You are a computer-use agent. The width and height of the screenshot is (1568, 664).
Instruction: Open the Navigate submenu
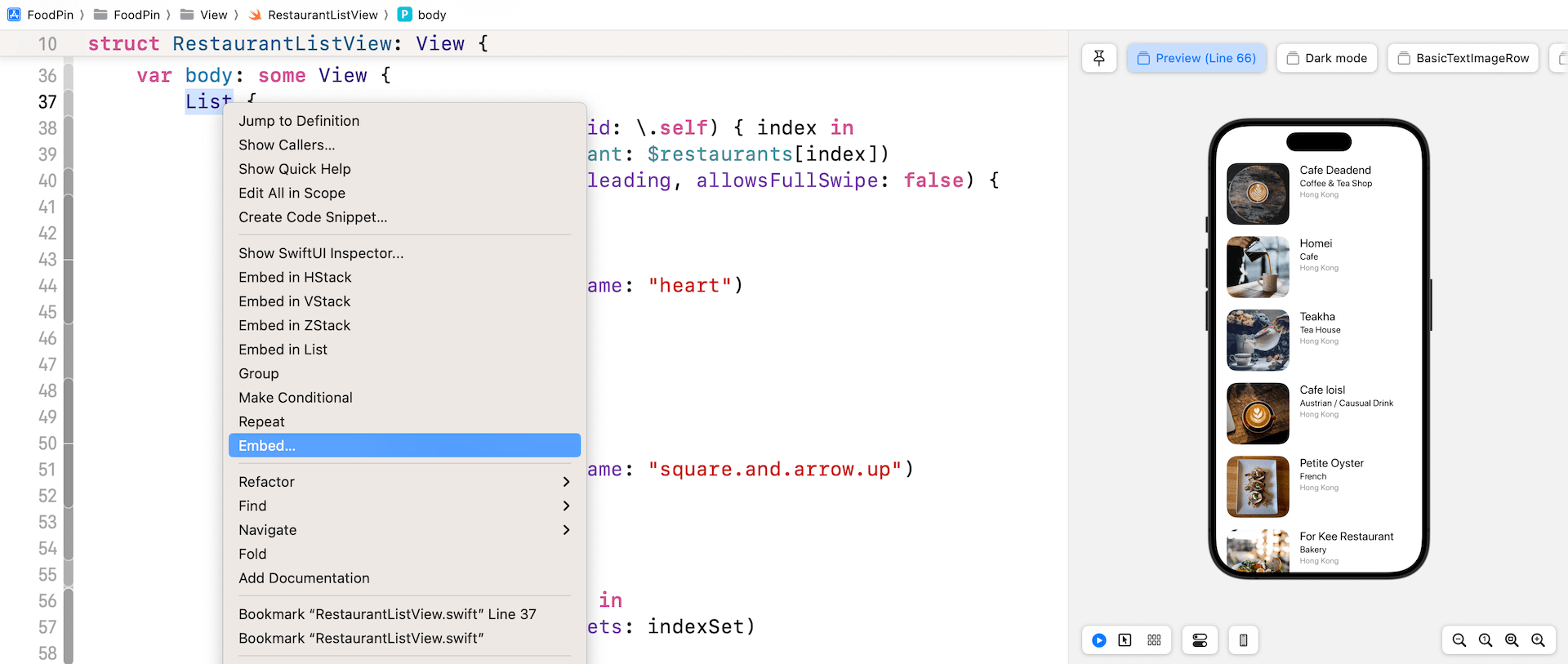(x=404, y=530)
